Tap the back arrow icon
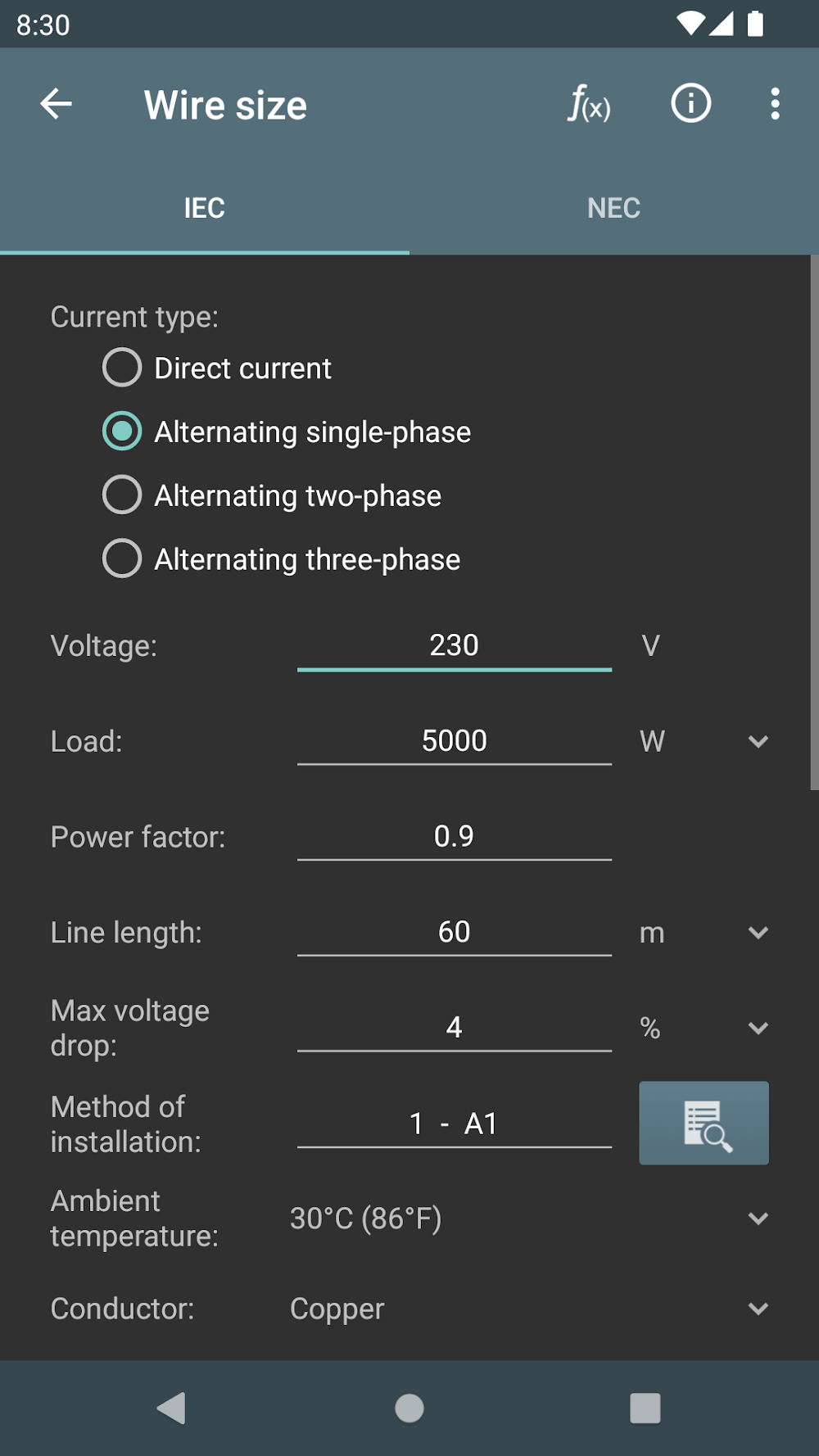 (56, 104)
